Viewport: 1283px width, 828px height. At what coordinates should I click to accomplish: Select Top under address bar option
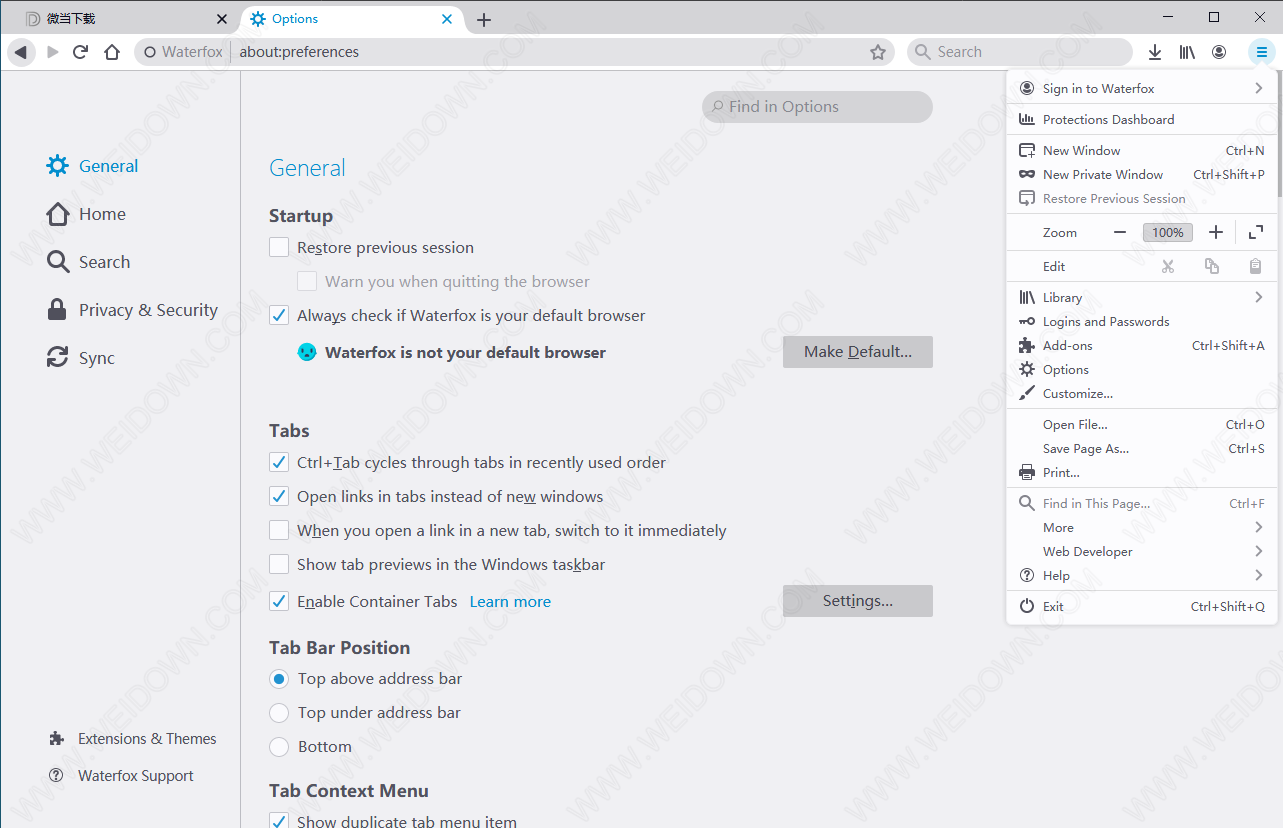pyautogui.click(x=279, y=713)
